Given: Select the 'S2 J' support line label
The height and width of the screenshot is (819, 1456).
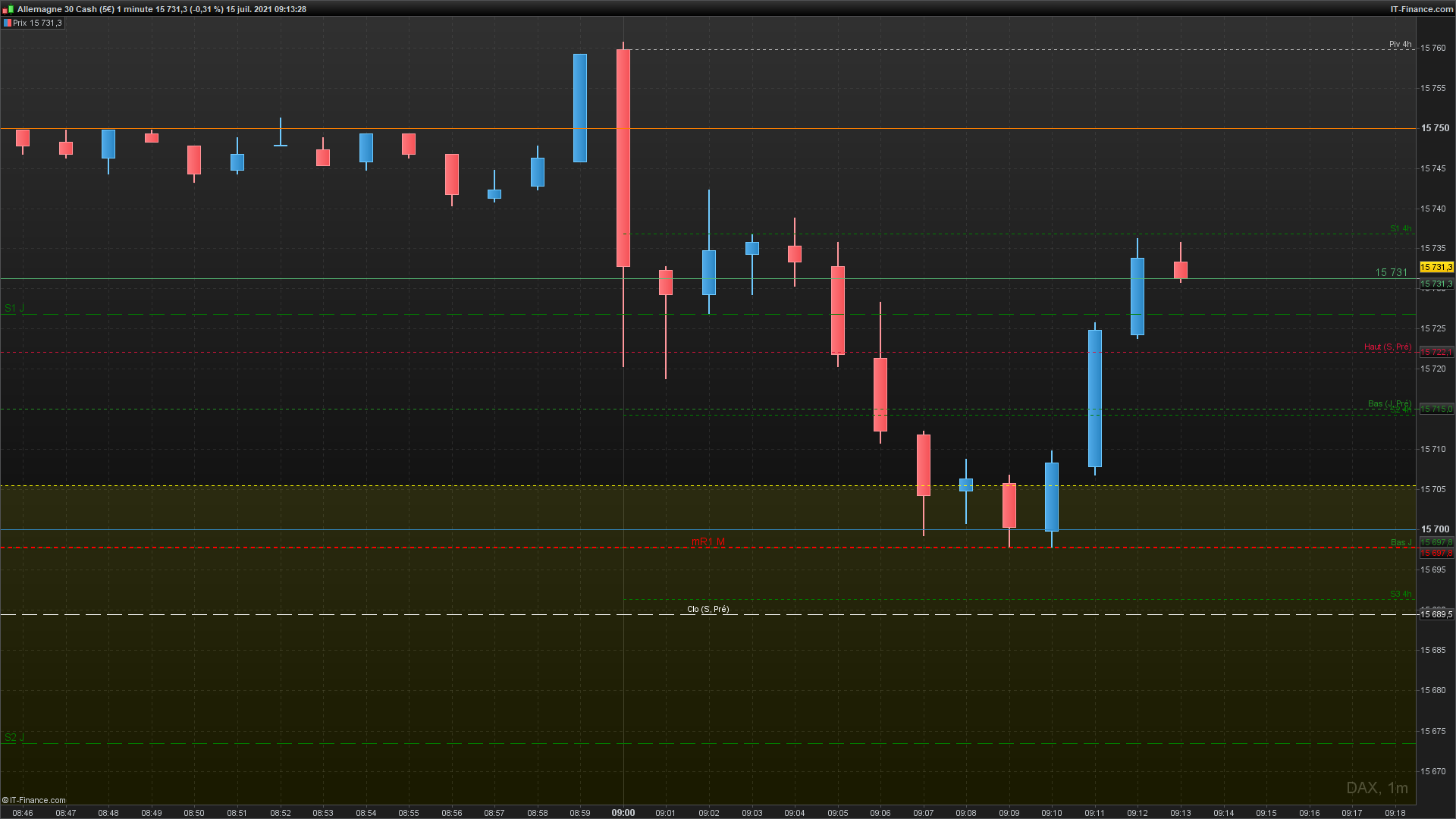Looking at the screenshot, I should pos(14,738).
